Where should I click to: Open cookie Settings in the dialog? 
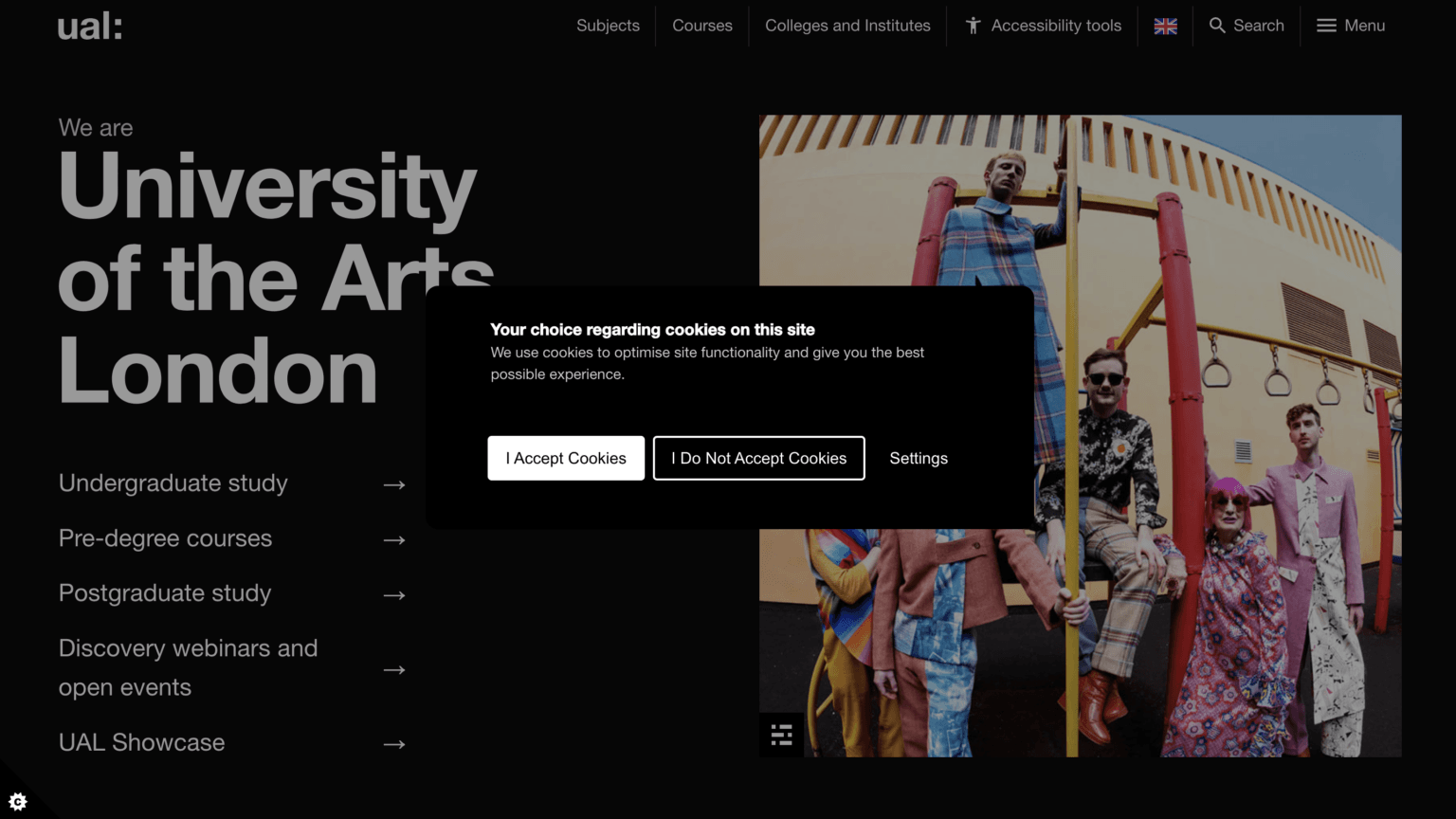pos(919,458)
